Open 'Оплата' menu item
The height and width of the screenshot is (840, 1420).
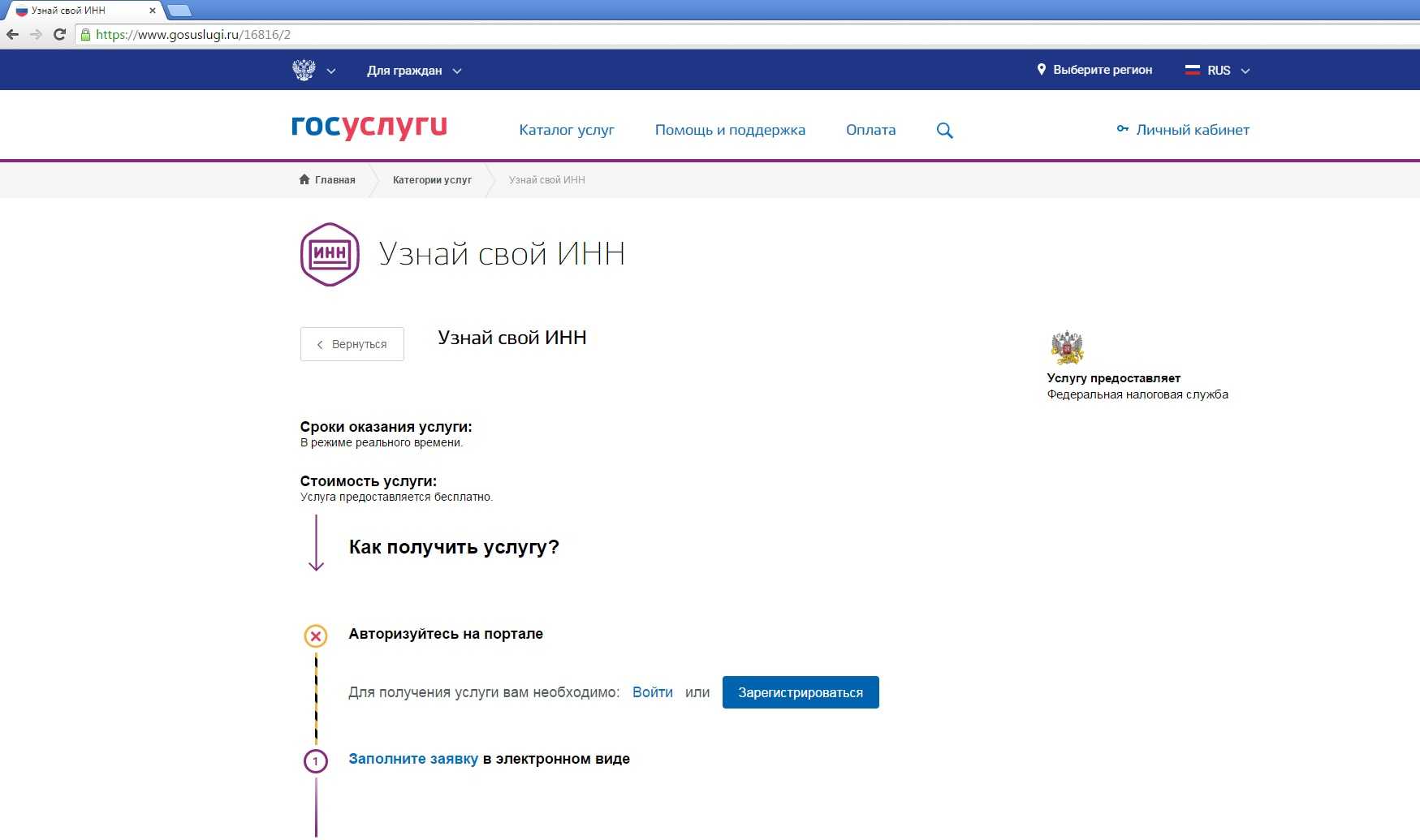[871, 130]
